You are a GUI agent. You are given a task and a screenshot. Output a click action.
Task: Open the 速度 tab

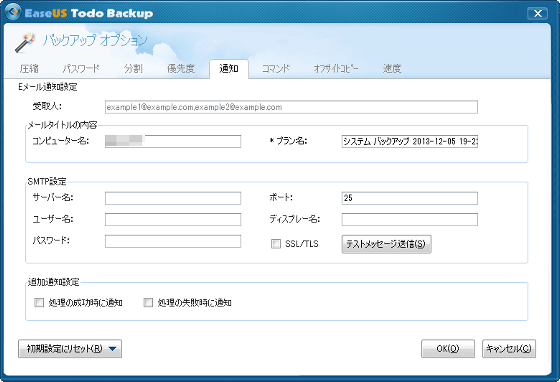(392, 69)
